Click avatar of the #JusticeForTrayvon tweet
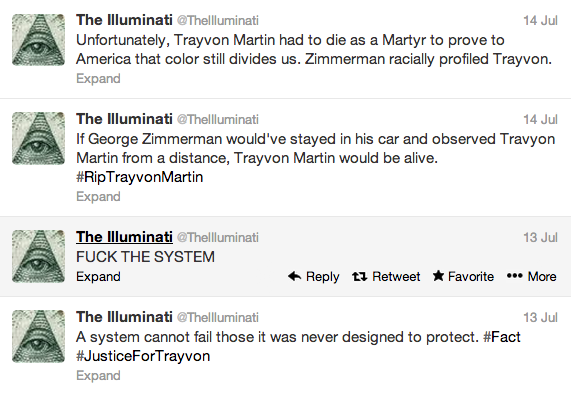Image resolution: width=571 pixels, height=395 pixels. (38, 336)
